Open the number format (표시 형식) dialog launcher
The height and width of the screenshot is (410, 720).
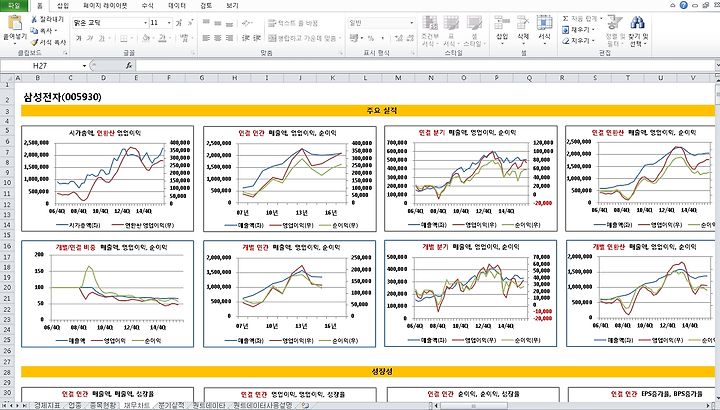[x=414, y=53]
